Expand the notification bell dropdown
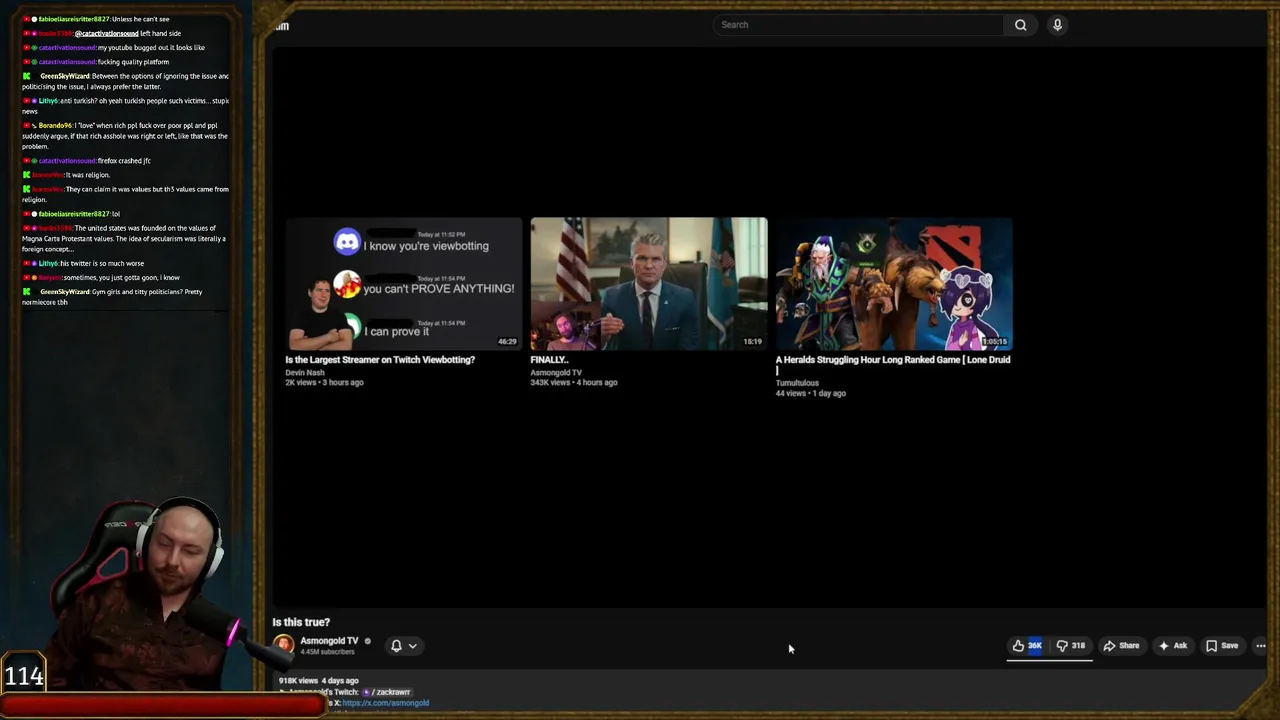This screenshot has height=720, width=1280. 404,646
